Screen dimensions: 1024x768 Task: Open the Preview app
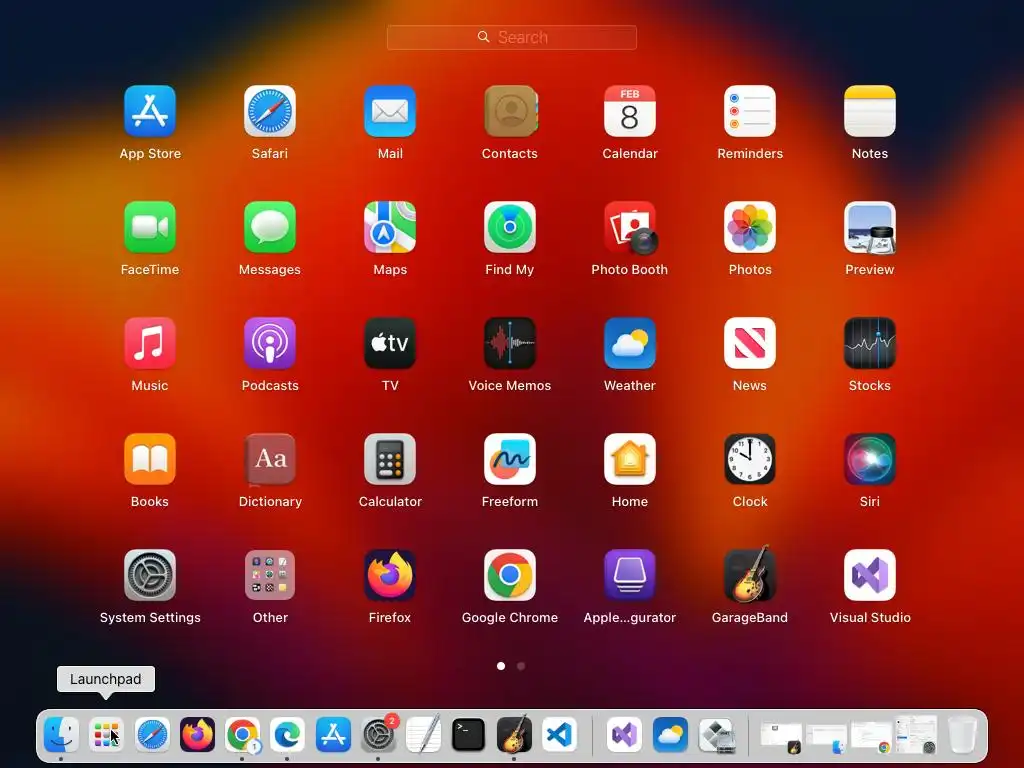(870, 227)
